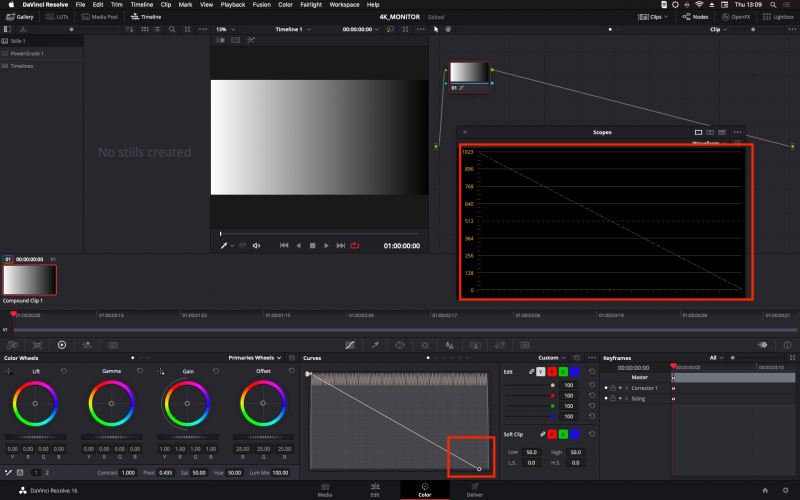Open the Tracker palette icon

pos(424,344)
